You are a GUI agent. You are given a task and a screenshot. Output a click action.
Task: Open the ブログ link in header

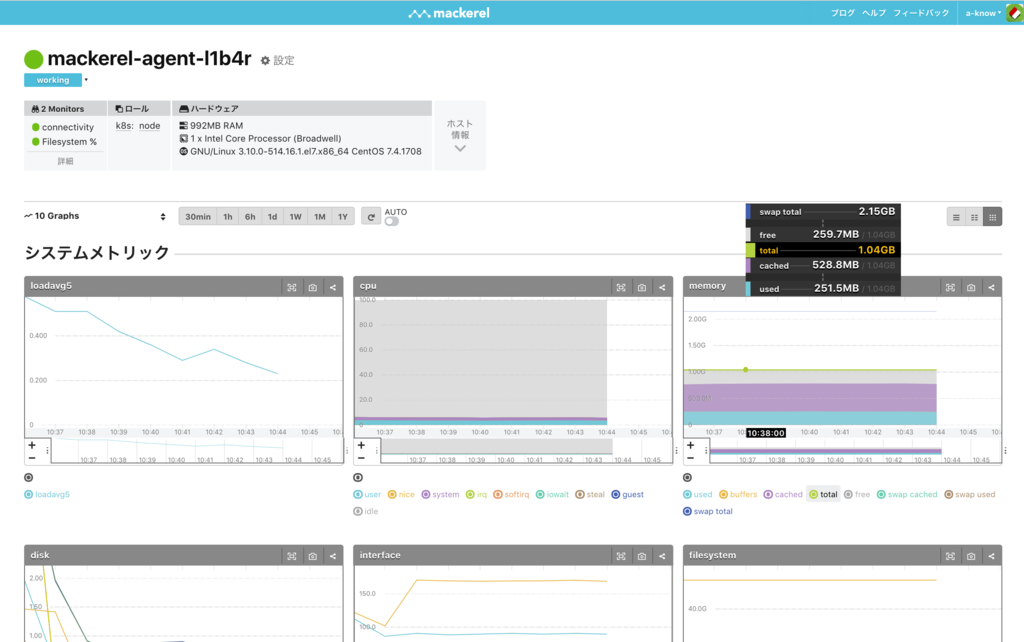click(x=842, y=13)
